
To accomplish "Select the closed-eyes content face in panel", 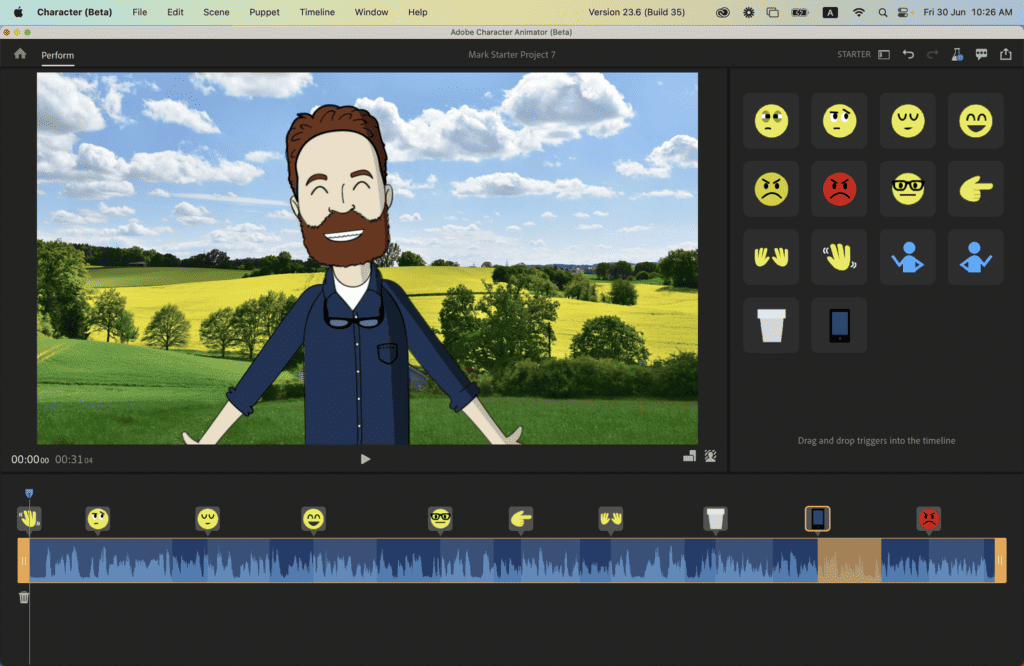I will point(908,121).
